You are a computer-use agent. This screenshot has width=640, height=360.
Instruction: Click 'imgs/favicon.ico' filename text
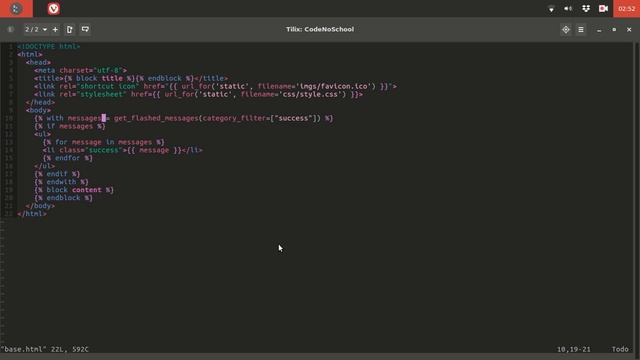point(333,87)
